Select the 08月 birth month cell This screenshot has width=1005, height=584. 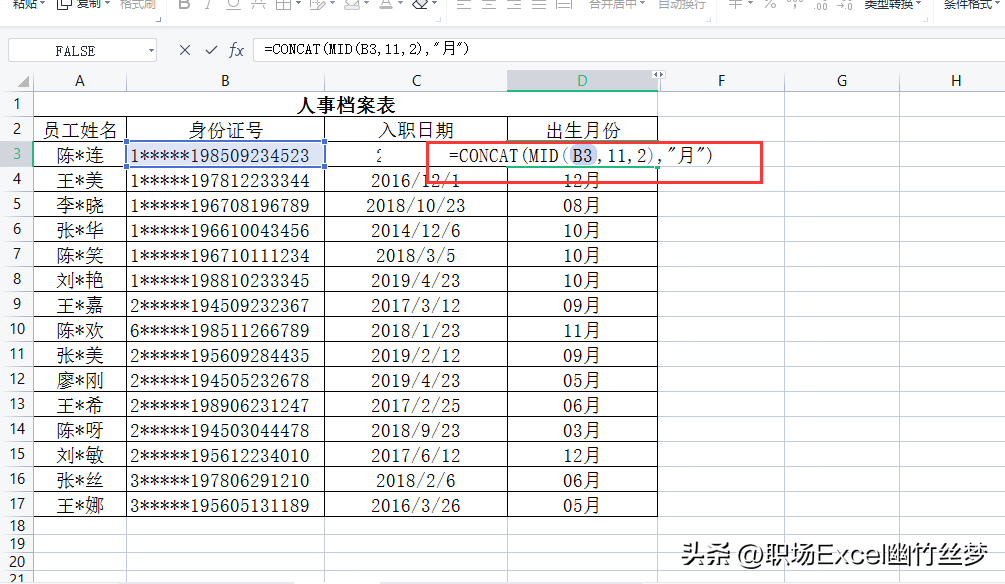pyautogui.click(x=583, y=204)
